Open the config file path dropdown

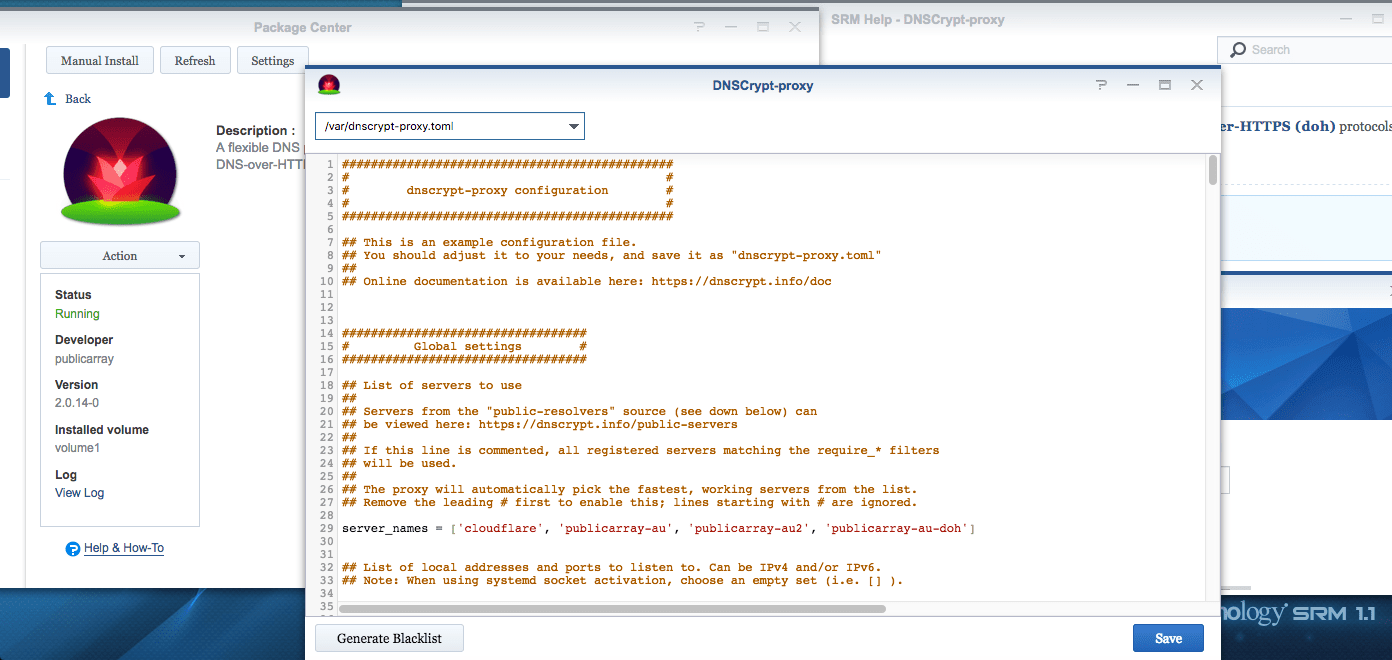coord(573,126)
